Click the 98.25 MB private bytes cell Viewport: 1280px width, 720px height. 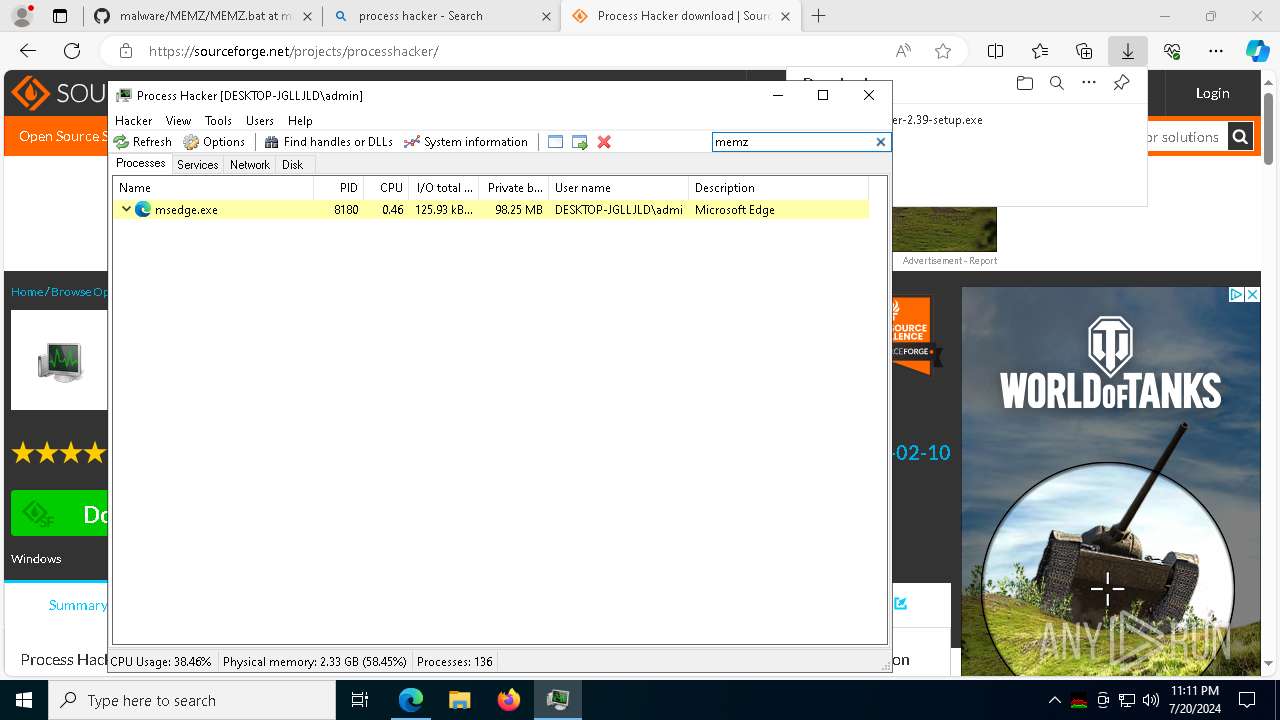(519, 210)
